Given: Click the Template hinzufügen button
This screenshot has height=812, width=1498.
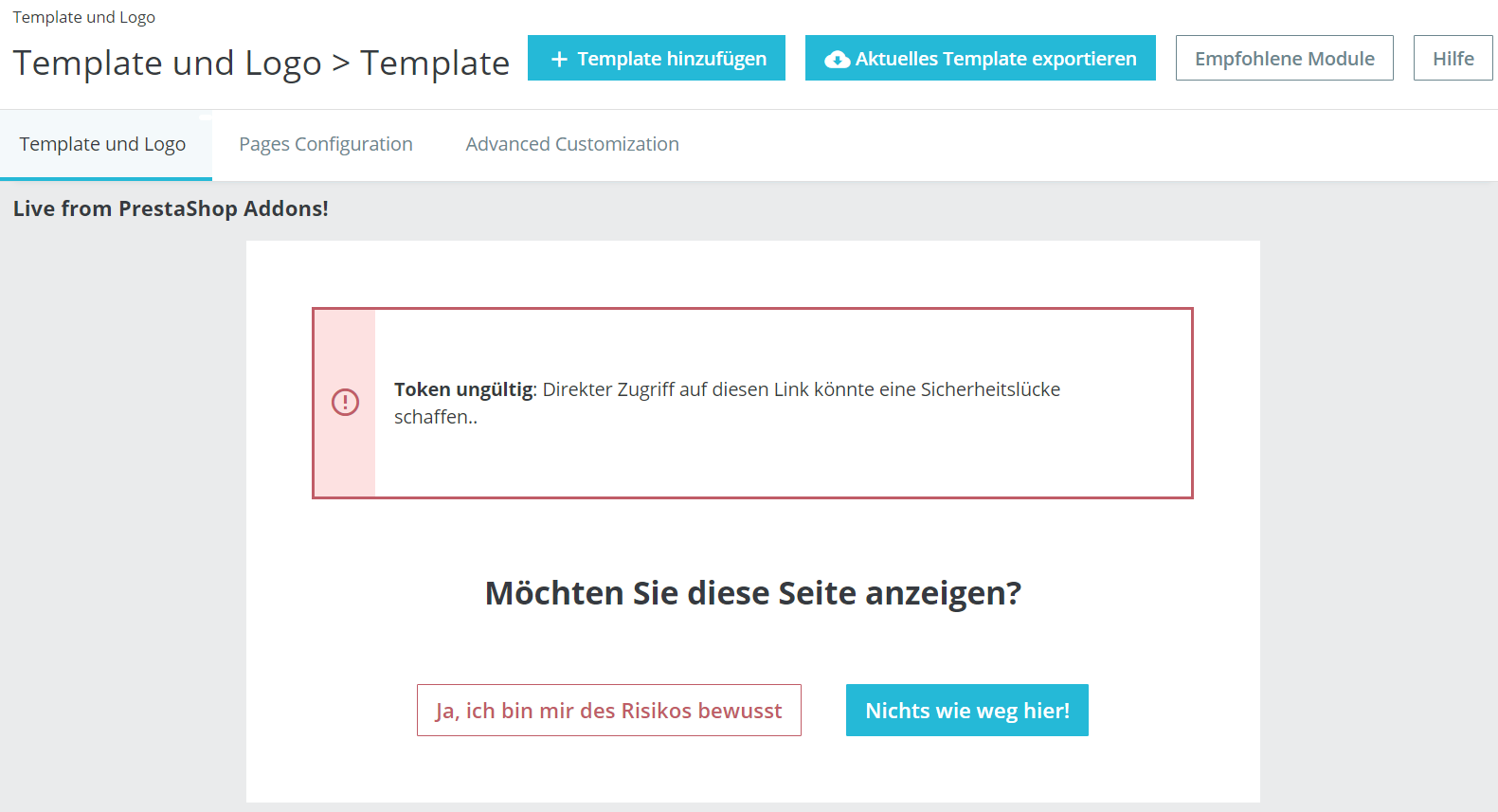Looking at the screenshot, I should (657, 58).
